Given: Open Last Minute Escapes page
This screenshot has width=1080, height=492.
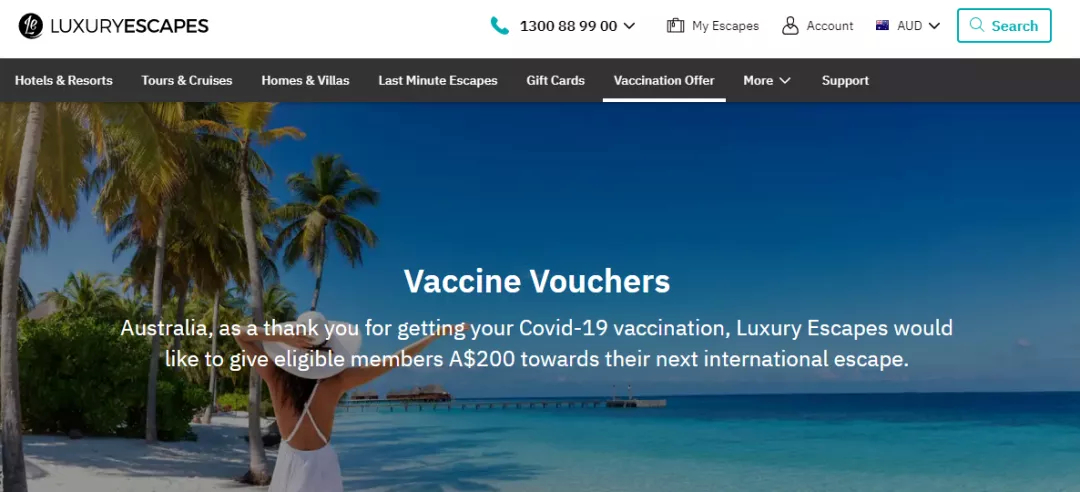Looking at the screenshot, I should [x=437, y=81].
